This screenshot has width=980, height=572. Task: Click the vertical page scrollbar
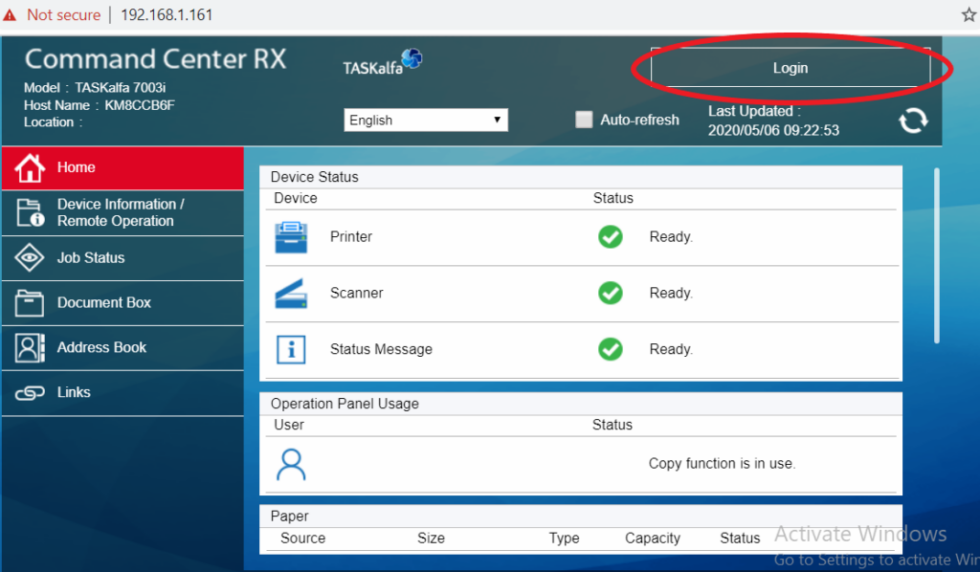937,256
